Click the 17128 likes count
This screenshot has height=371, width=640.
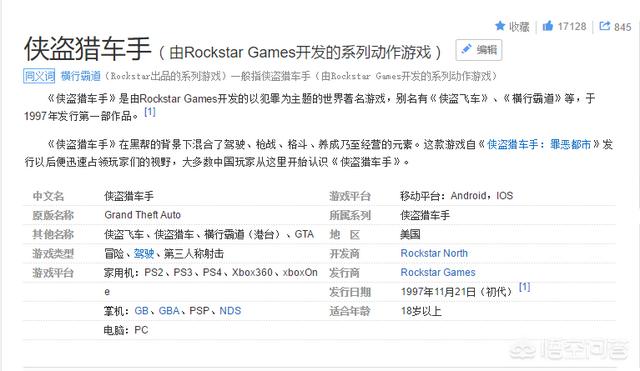(x=572, y=27)
